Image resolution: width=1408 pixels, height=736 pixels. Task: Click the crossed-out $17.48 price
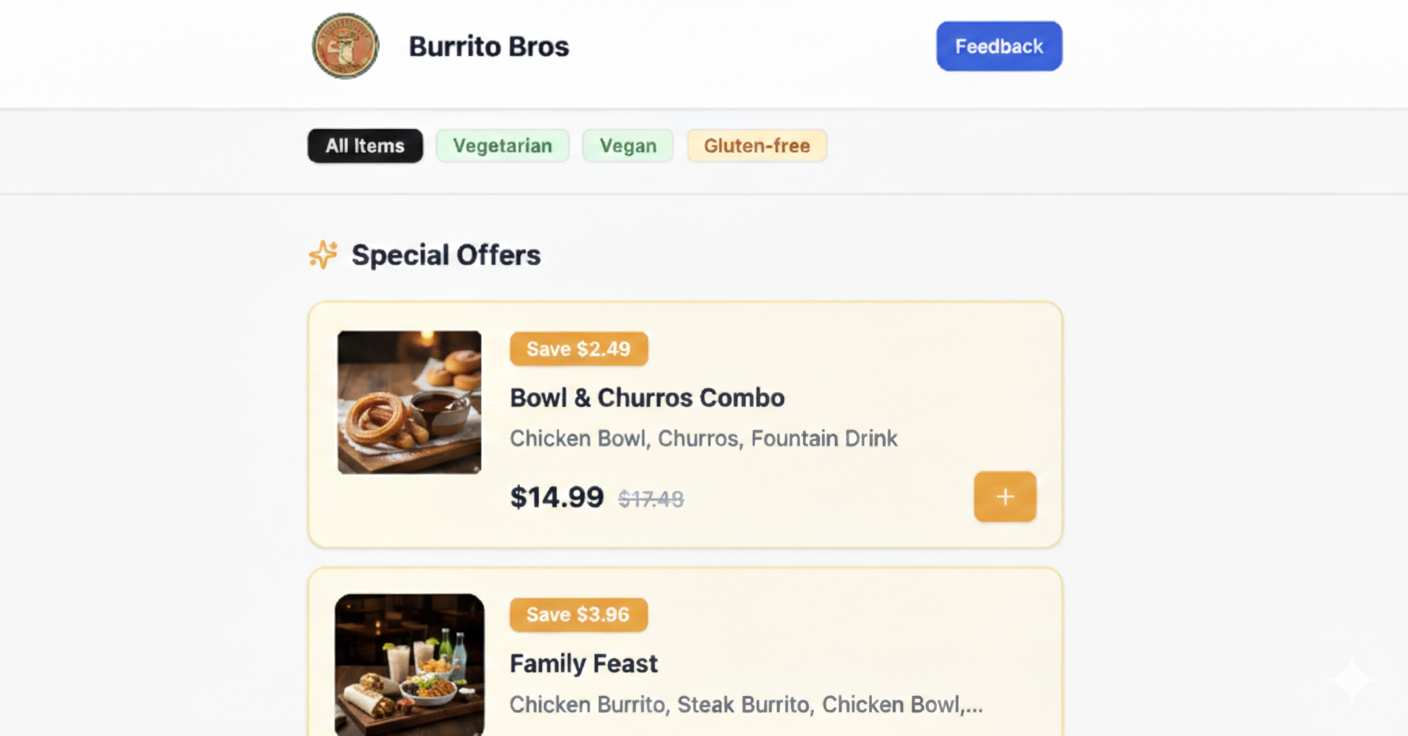(x=650, y=498)
